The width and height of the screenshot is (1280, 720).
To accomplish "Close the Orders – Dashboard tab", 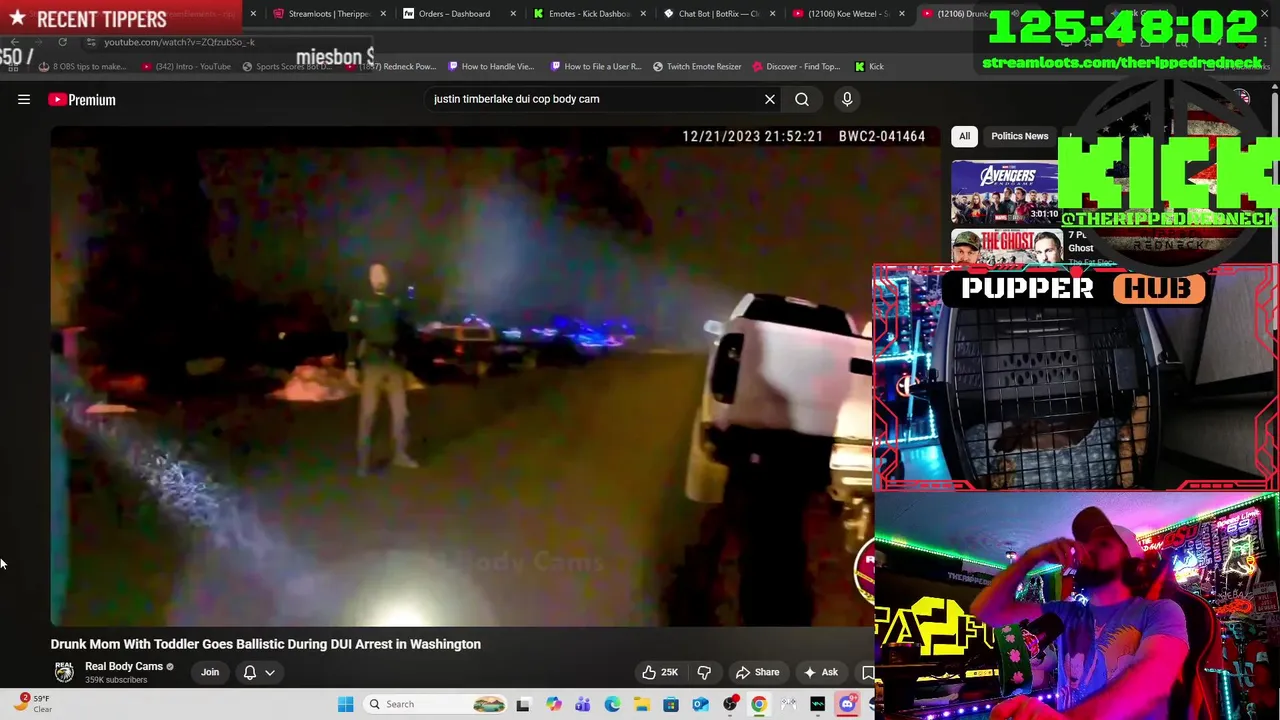I will pos(514,14).
